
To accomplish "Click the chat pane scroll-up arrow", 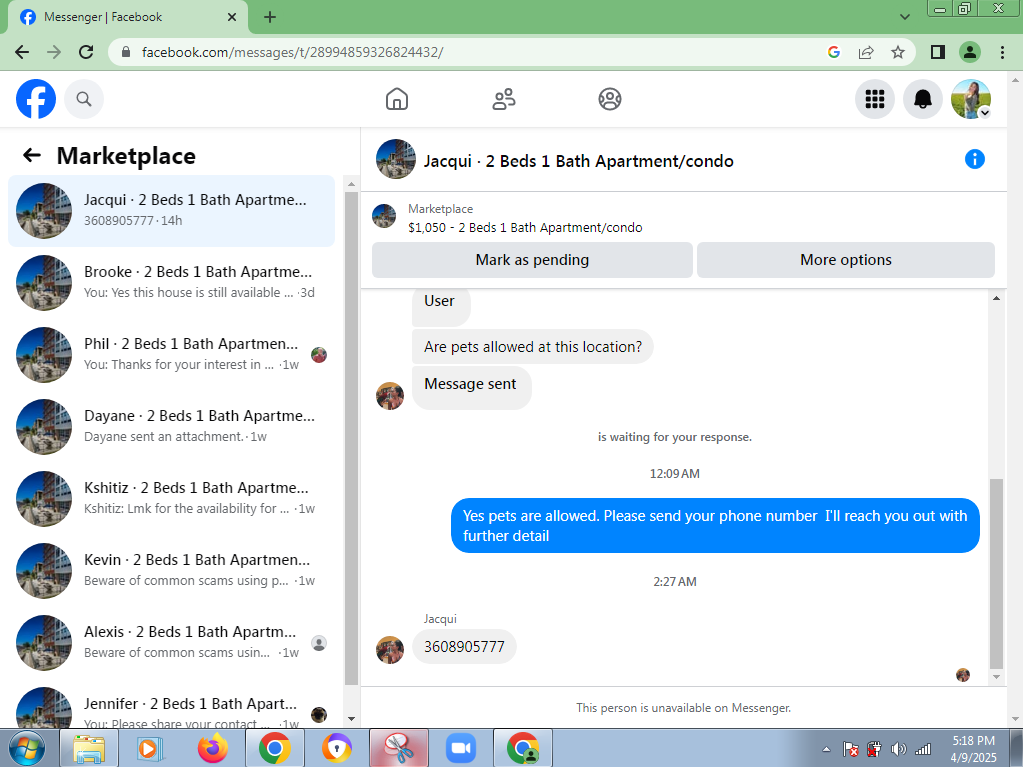I will pos(996,298).
